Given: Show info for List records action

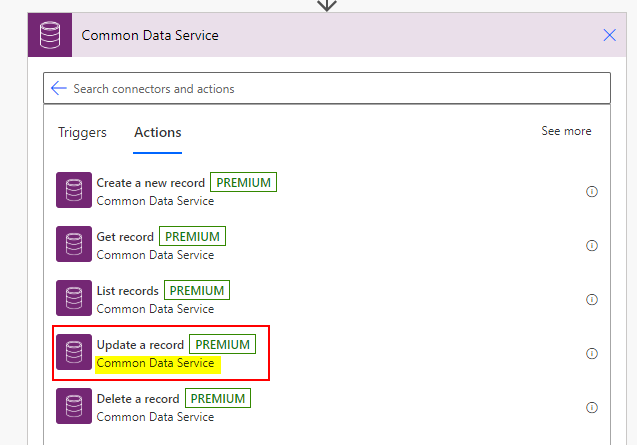Looking at the screenshot, I should (x=592, y=299).
